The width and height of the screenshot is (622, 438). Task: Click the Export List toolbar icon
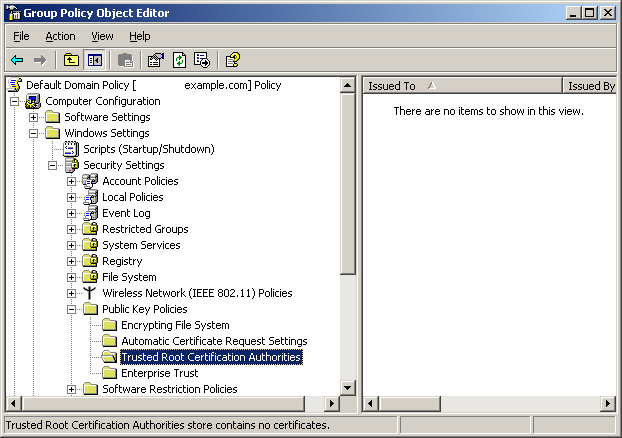[201, 60]
